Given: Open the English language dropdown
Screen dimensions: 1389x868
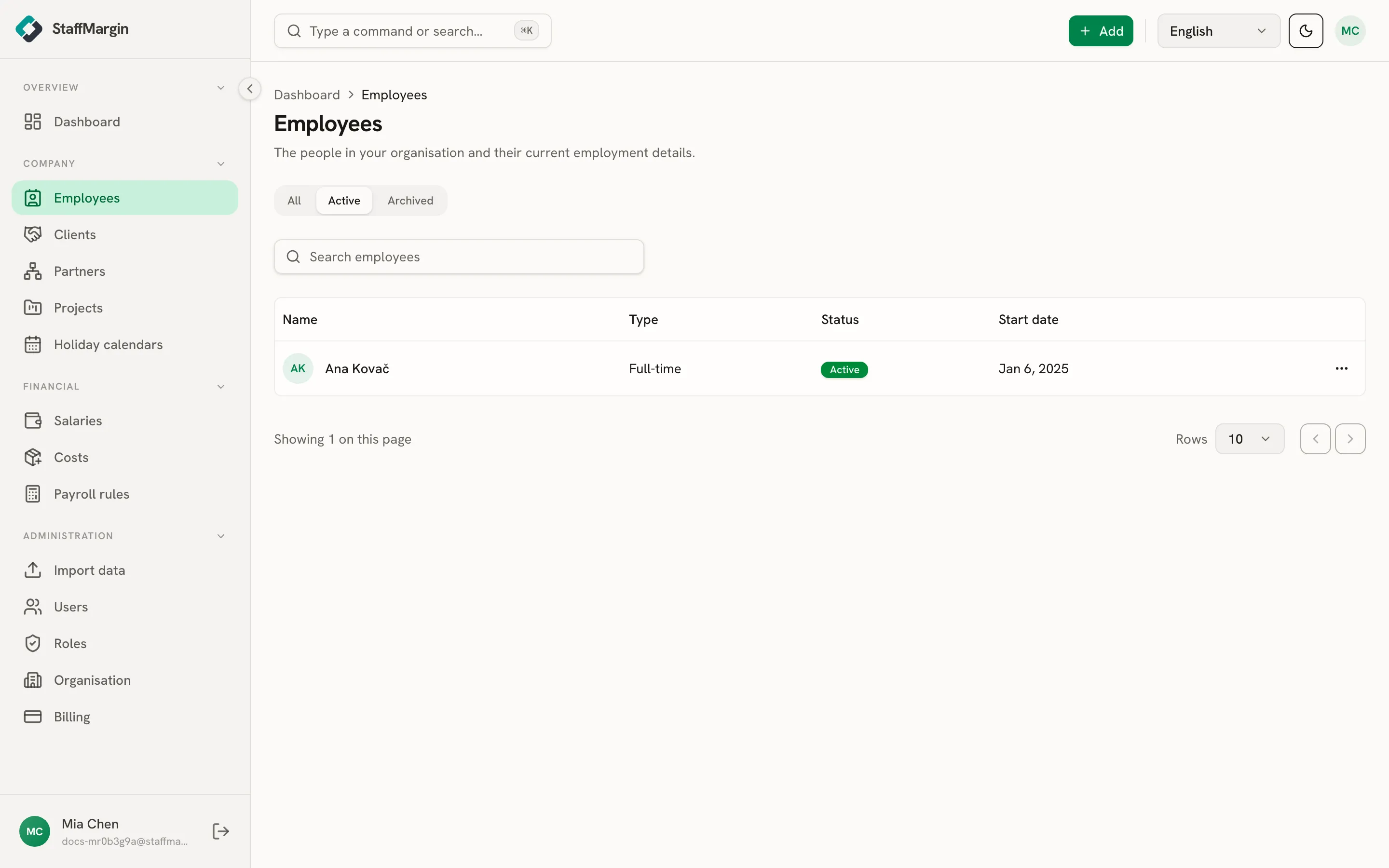Looking at the screenshot, I should (x=1219, y=31).
